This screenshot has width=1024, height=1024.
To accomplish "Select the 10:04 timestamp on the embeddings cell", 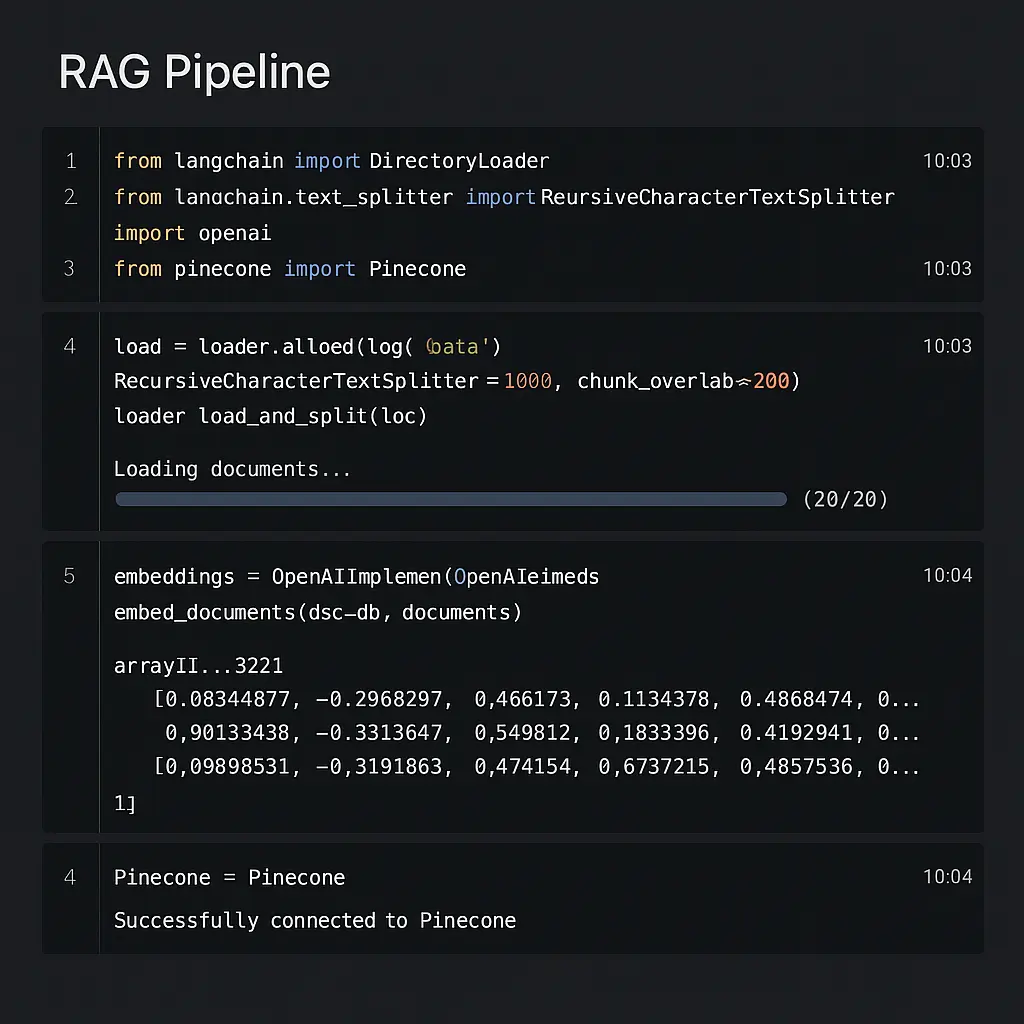I will [x=947, y=577].
